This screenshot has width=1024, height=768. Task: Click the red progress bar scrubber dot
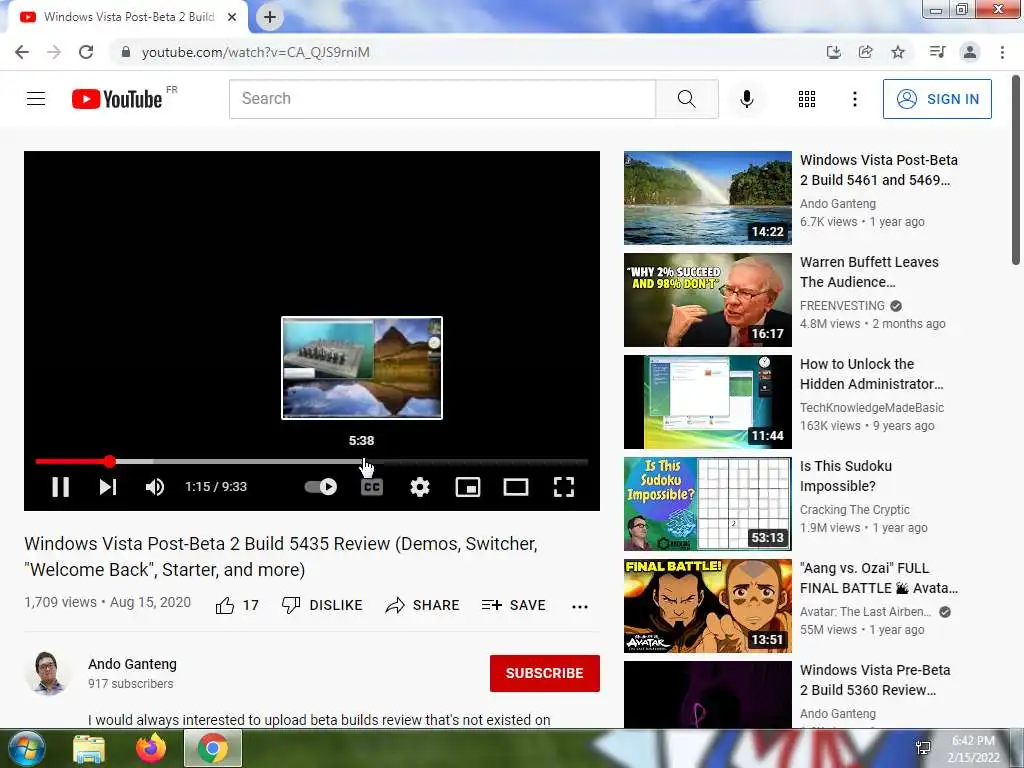(x=110, y=462)
